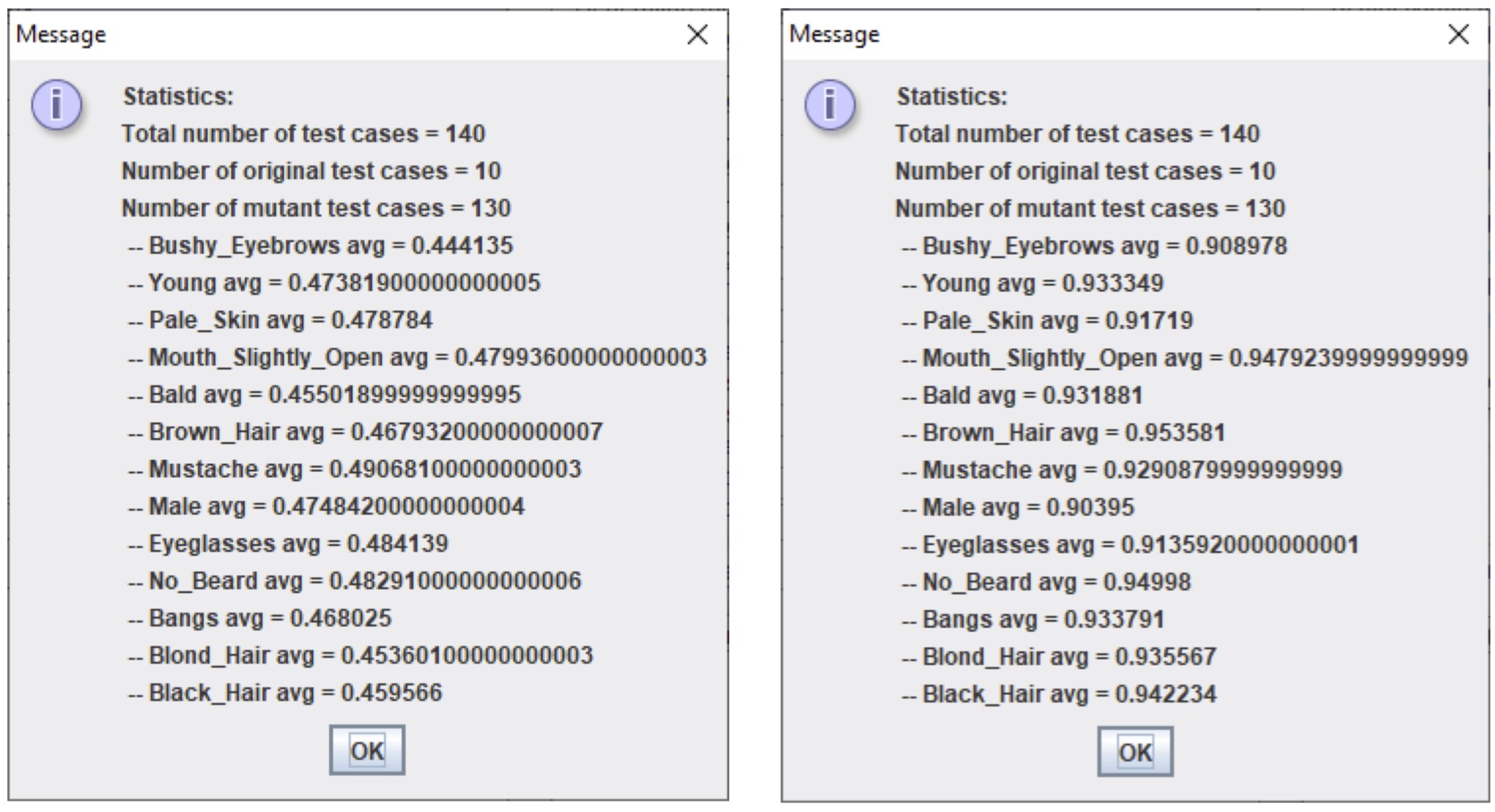Select the Bangs avg = 0.933791 line
The image size is (1495, 812).
1033,619
